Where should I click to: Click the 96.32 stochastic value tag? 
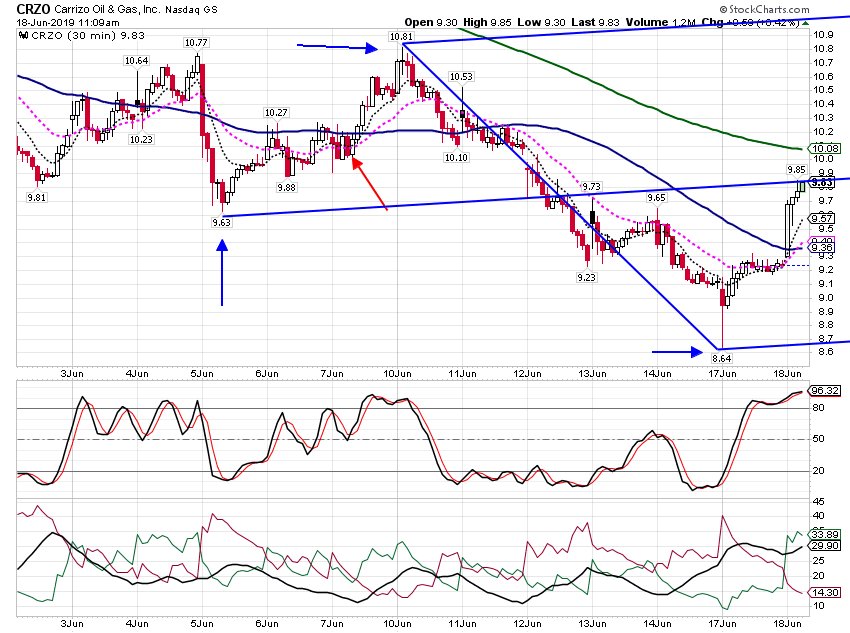pos(825,390)
